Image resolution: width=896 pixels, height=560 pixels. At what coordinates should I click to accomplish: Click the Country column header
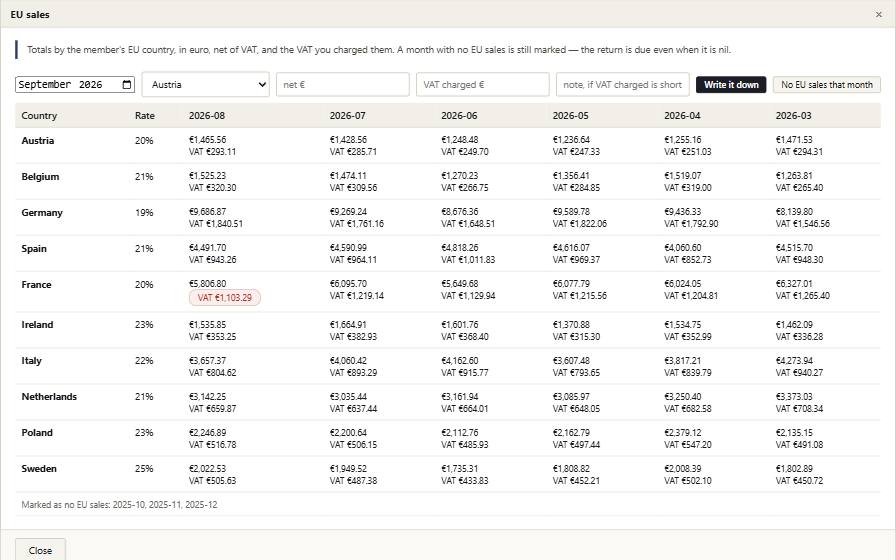pyautogui.click(x=39, y=115)
